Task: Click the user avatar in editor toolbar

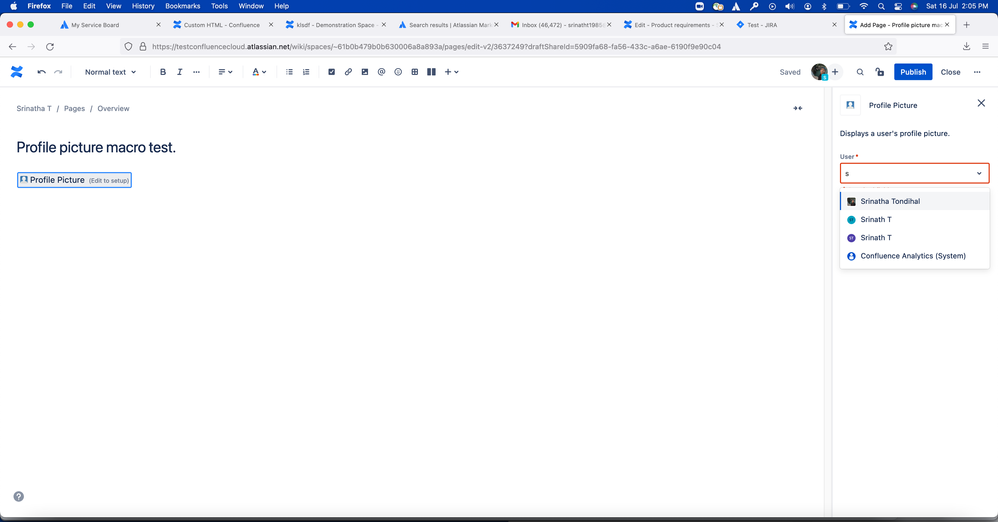Action: 819,72
